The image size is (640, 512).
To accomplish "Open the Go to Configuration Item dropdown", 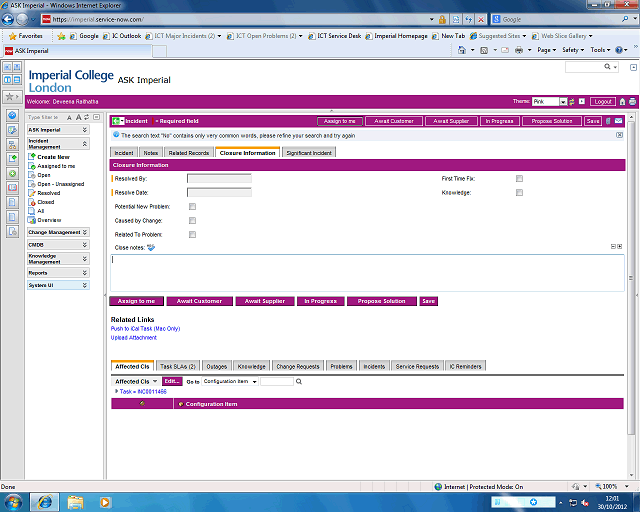I will (230, 381).
